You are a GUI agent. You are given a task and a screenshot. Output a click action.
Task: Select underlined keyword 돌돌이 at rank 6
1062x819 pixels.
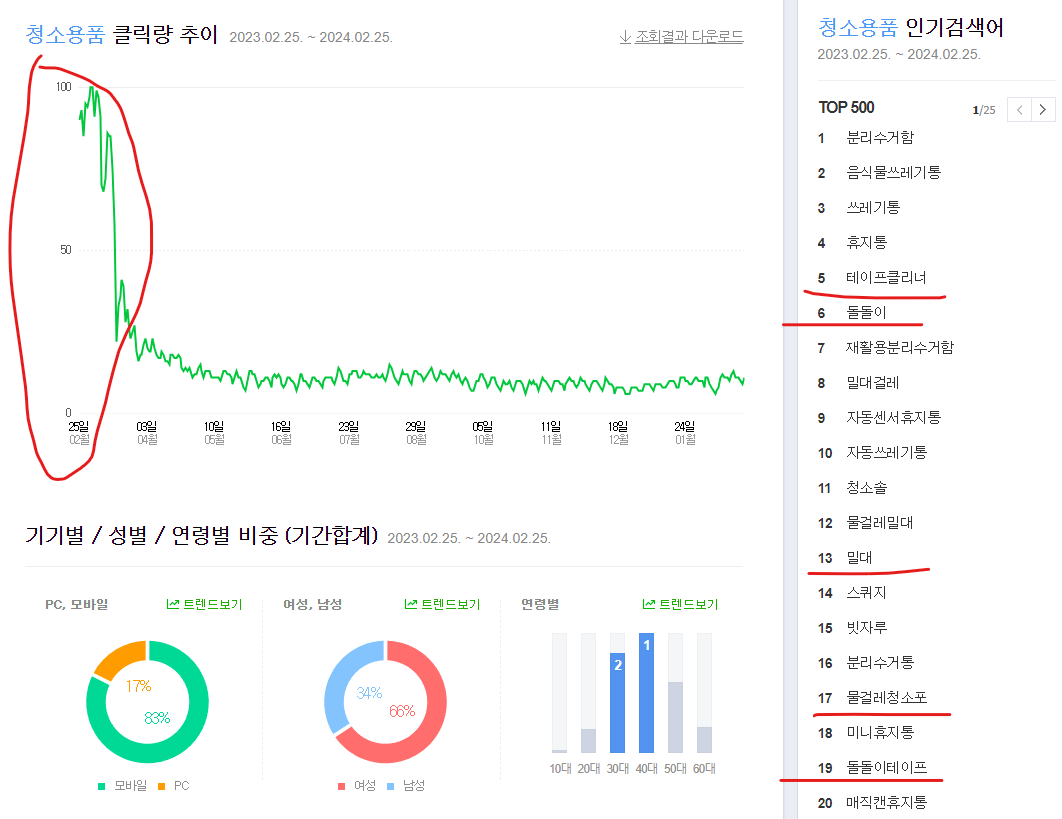tap(865, 312)
